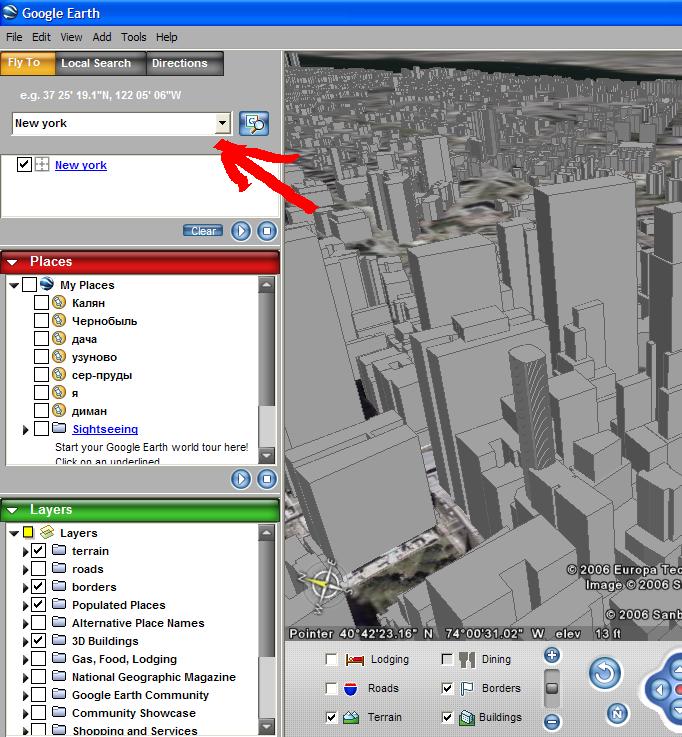Uncheck the Populated Places layer

pyautogui.click(x=39, y=604)
